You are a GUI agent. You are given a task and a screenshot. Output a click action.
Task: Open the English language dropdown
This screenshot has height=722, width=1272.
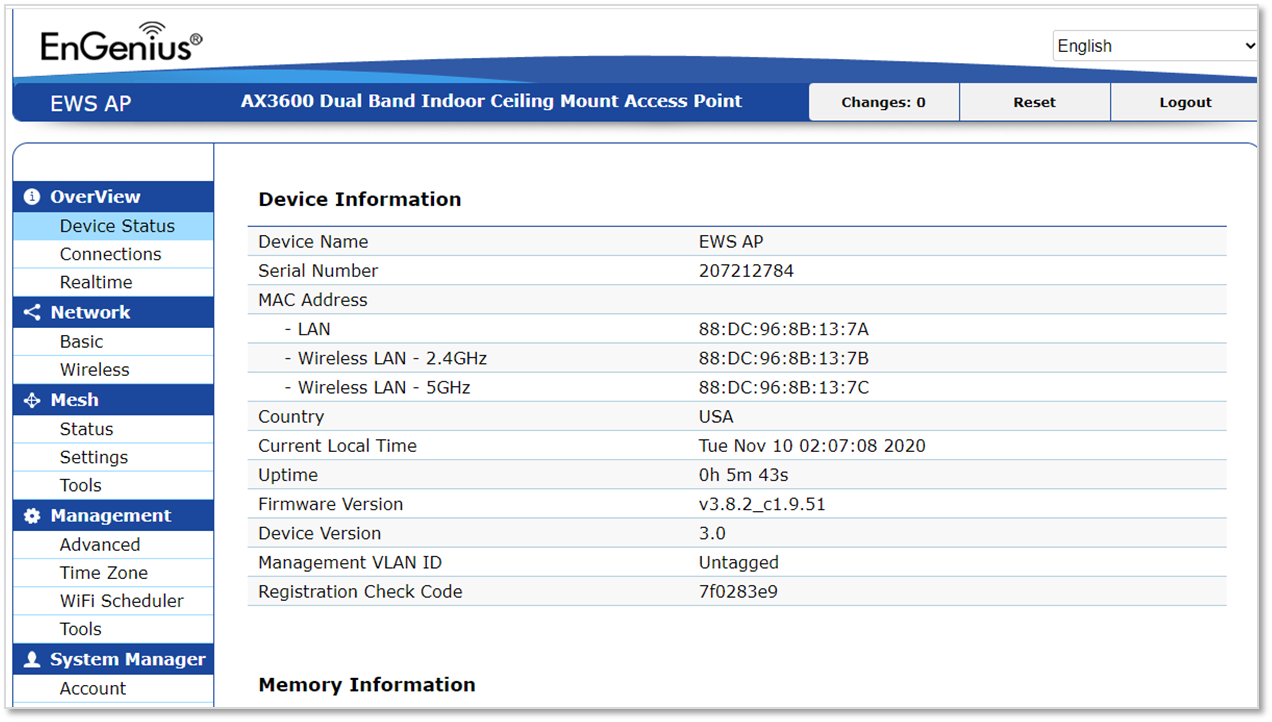click(1155, 46)
